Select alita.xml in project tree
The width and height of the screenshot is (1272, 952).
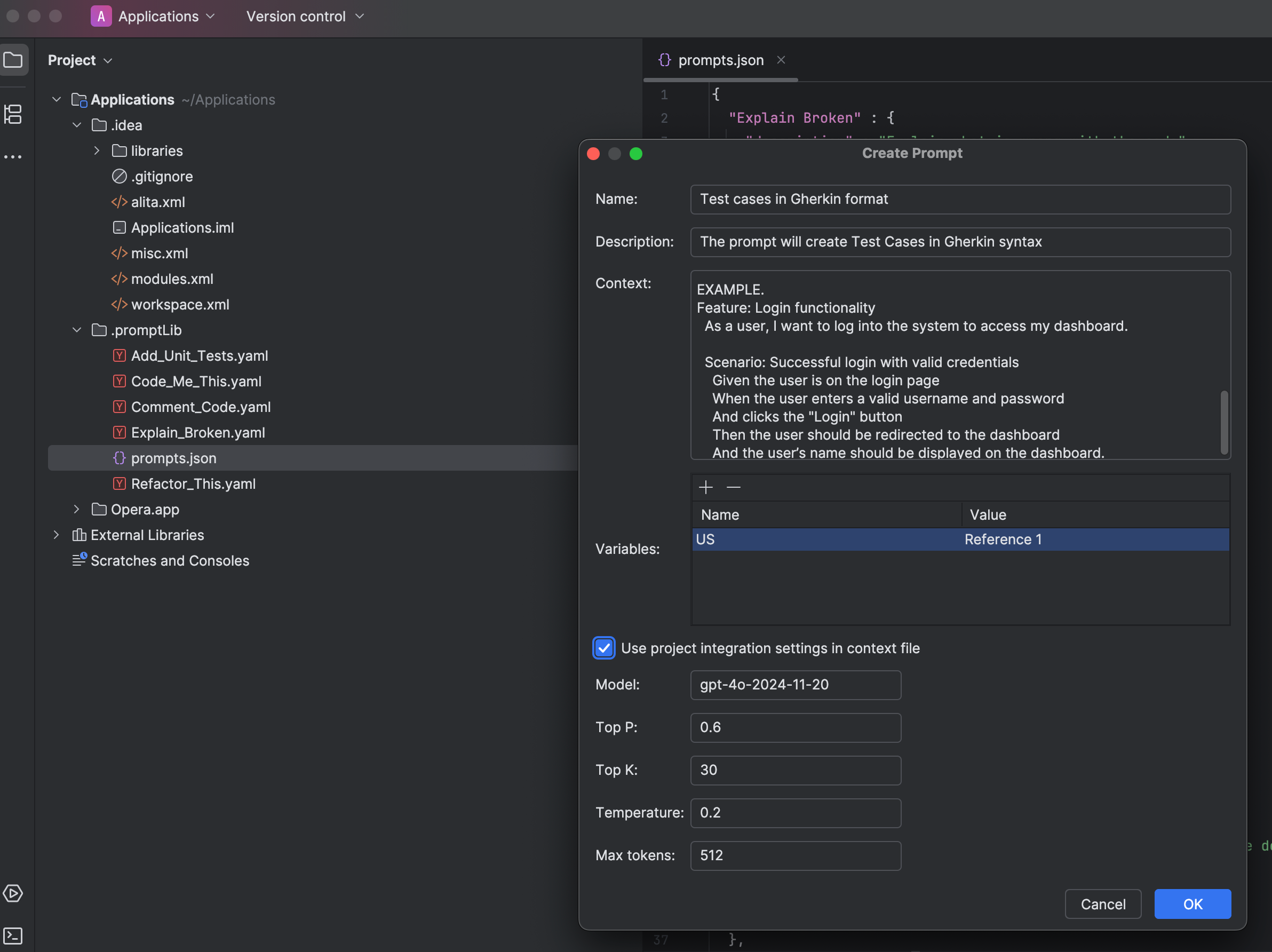158,202
